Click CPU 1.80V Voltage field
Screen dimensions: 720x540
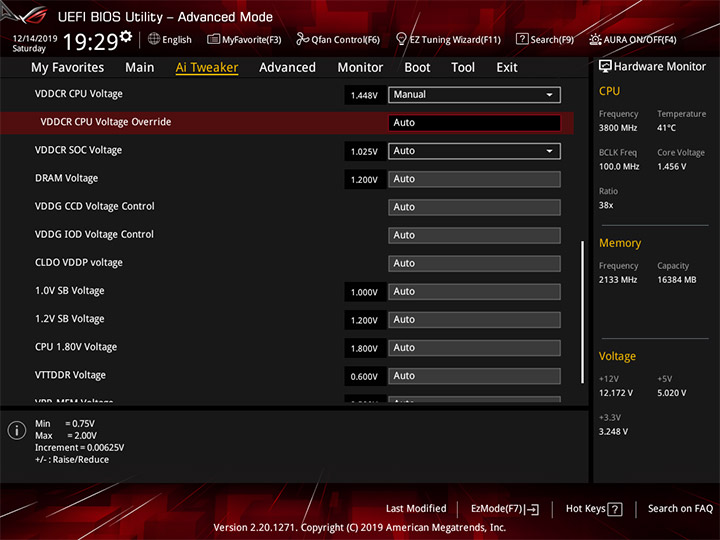[x=474, y=348]
